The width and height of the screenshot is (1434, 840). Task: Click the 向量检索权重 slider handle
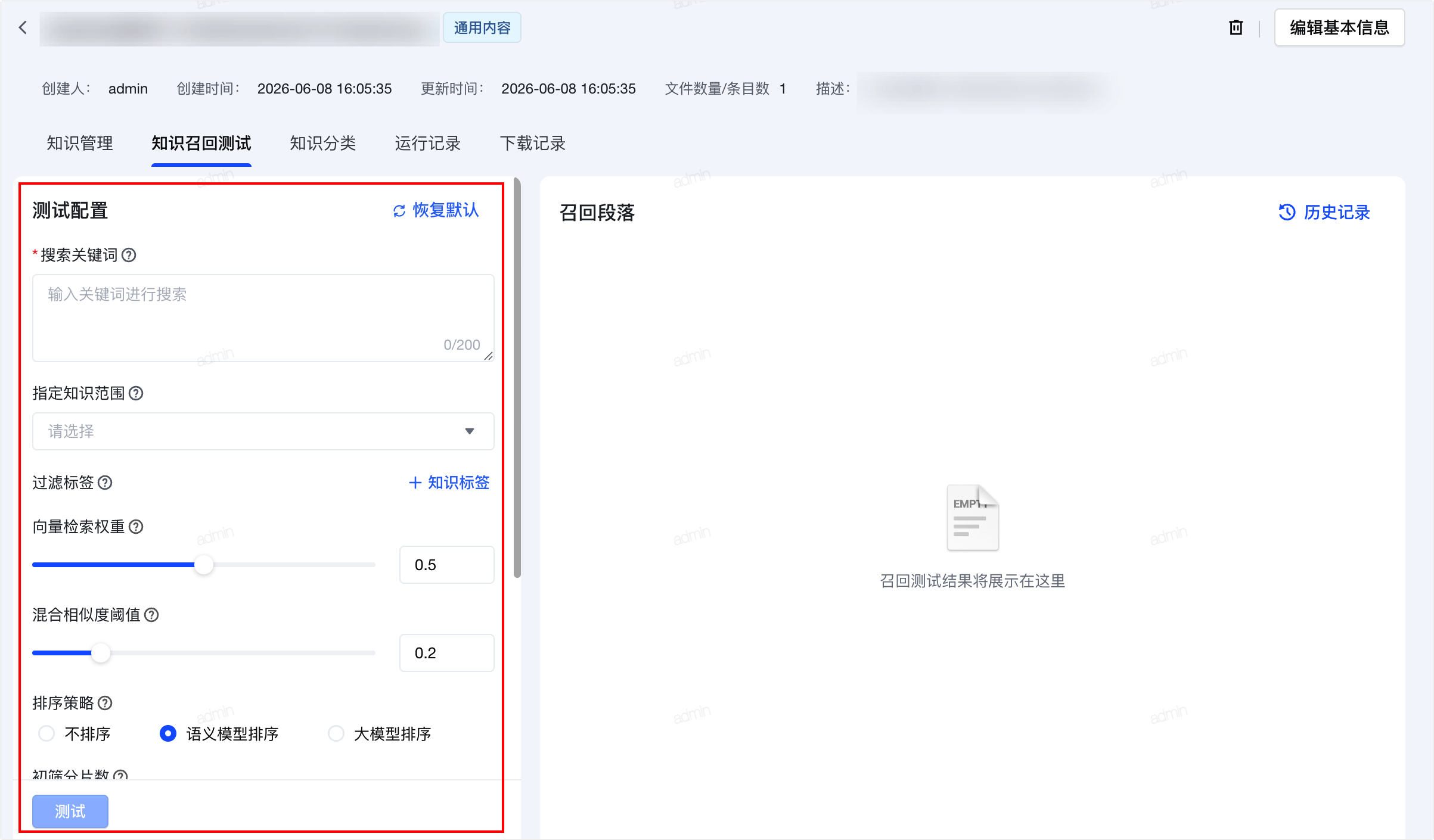[x=204, y=565]
